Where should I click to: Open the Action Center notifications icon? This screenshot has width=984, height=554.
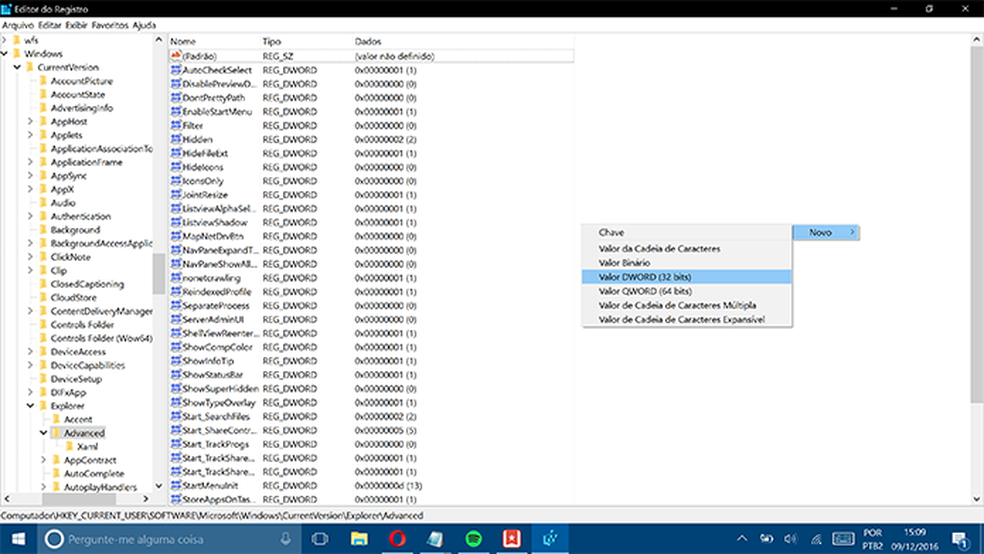coord(960,540)
